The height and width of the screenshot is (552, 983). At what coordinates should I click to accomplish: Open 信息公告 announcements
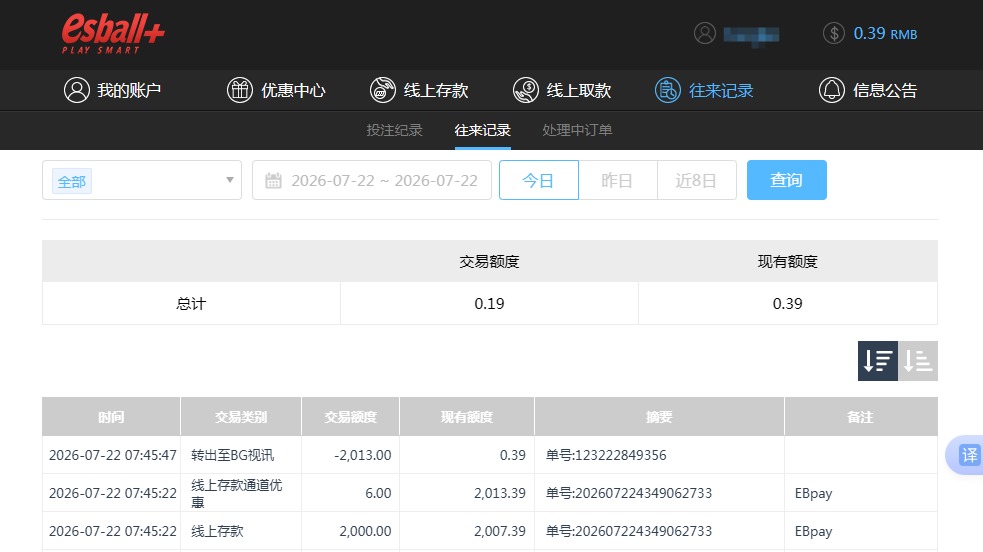pyautogui.click(x=868, y=90)
